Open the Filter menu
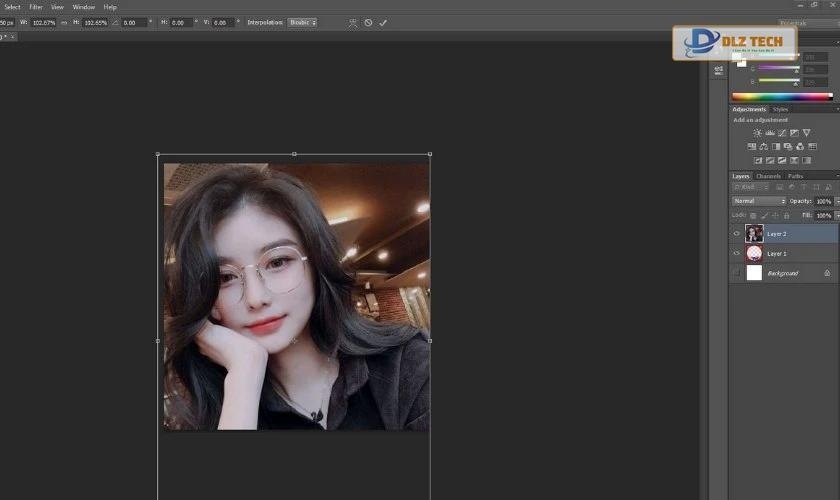The width and height of the screenshot is (840, 500). click(x=35, y=7)
